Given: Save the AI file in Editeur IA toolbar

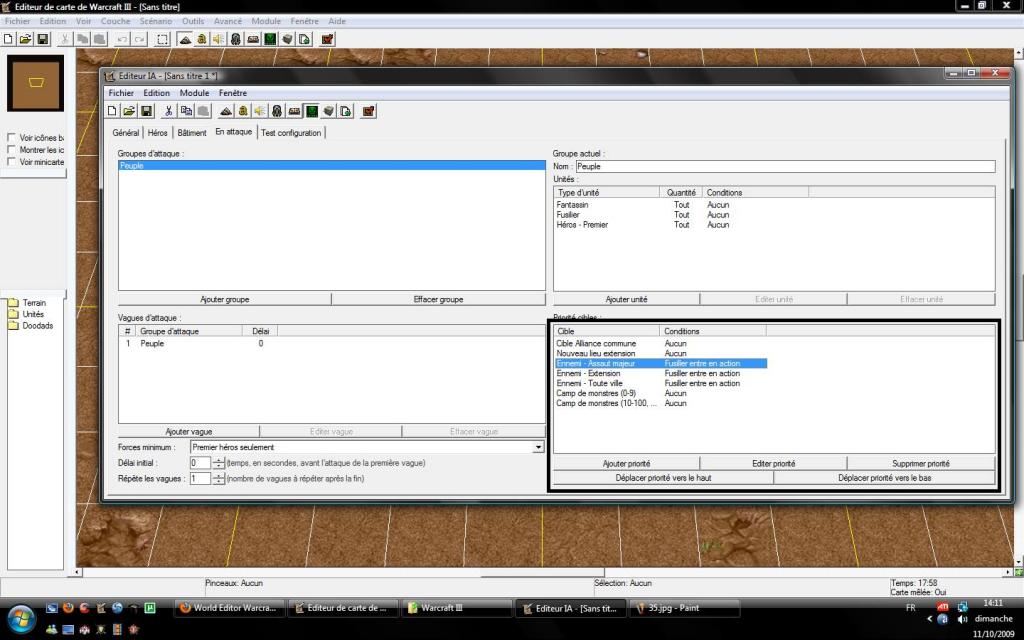Looking at the screenshot, I should coord(146,111).
